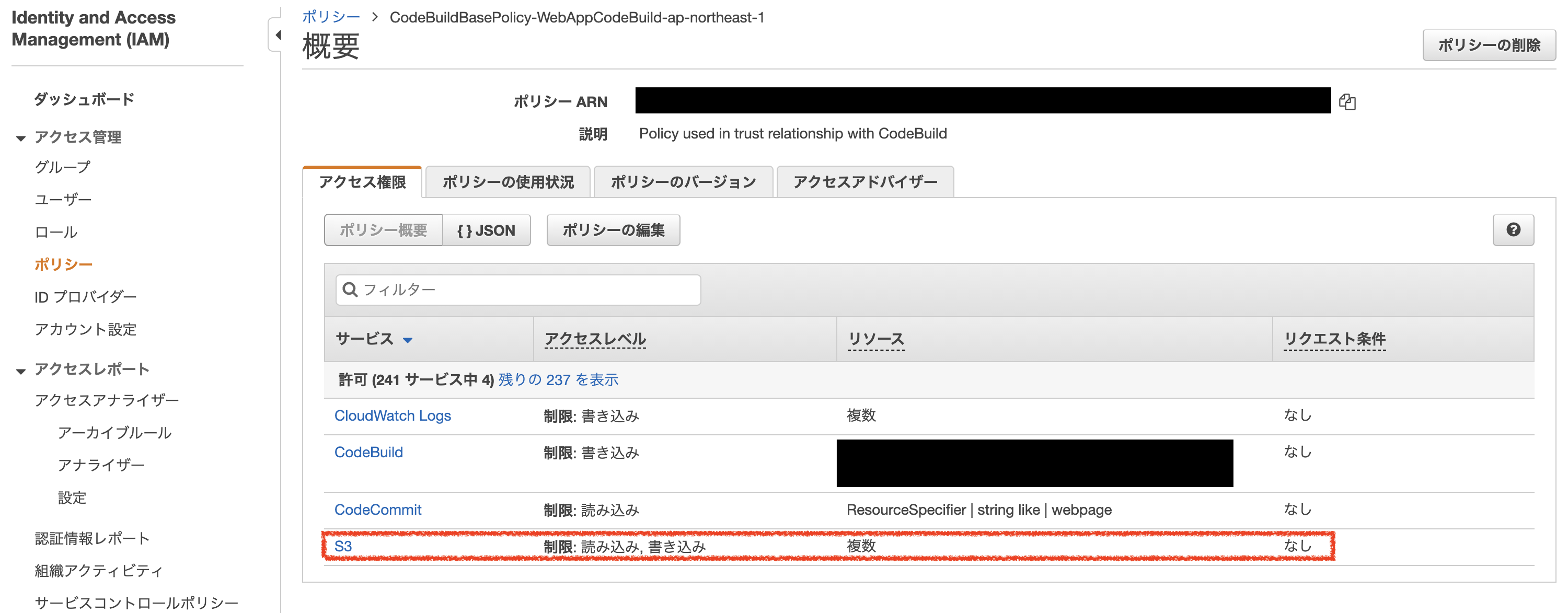Show the remaining 237 services link
The height and width of the screenshot is (613, 1568).
click(558, 380)
